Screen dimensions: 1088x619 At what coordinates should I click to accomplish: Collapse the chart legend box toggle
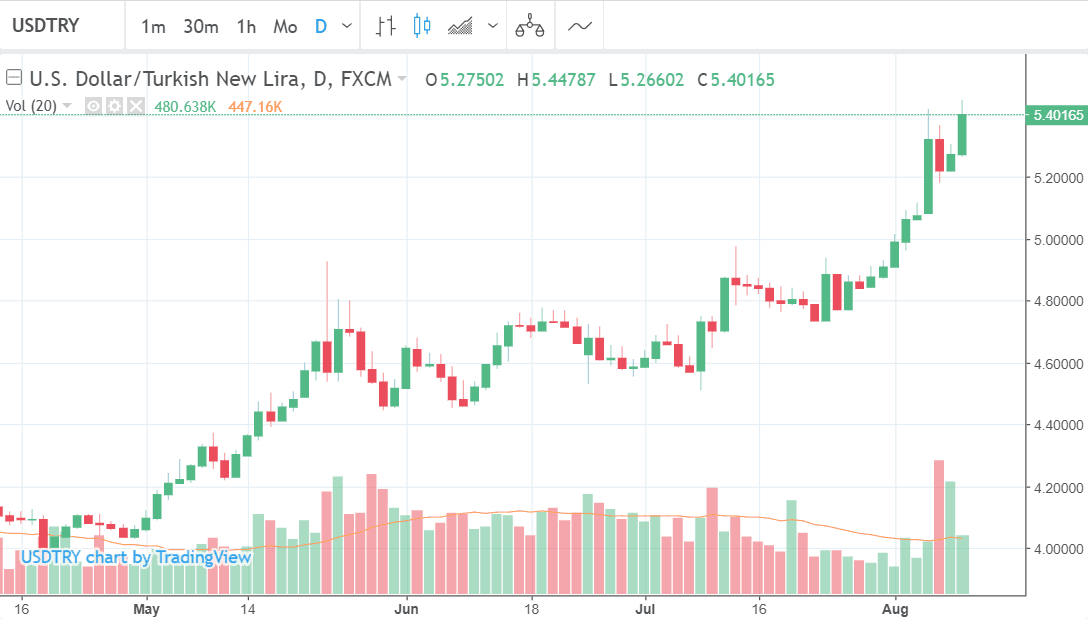(14, 79)
